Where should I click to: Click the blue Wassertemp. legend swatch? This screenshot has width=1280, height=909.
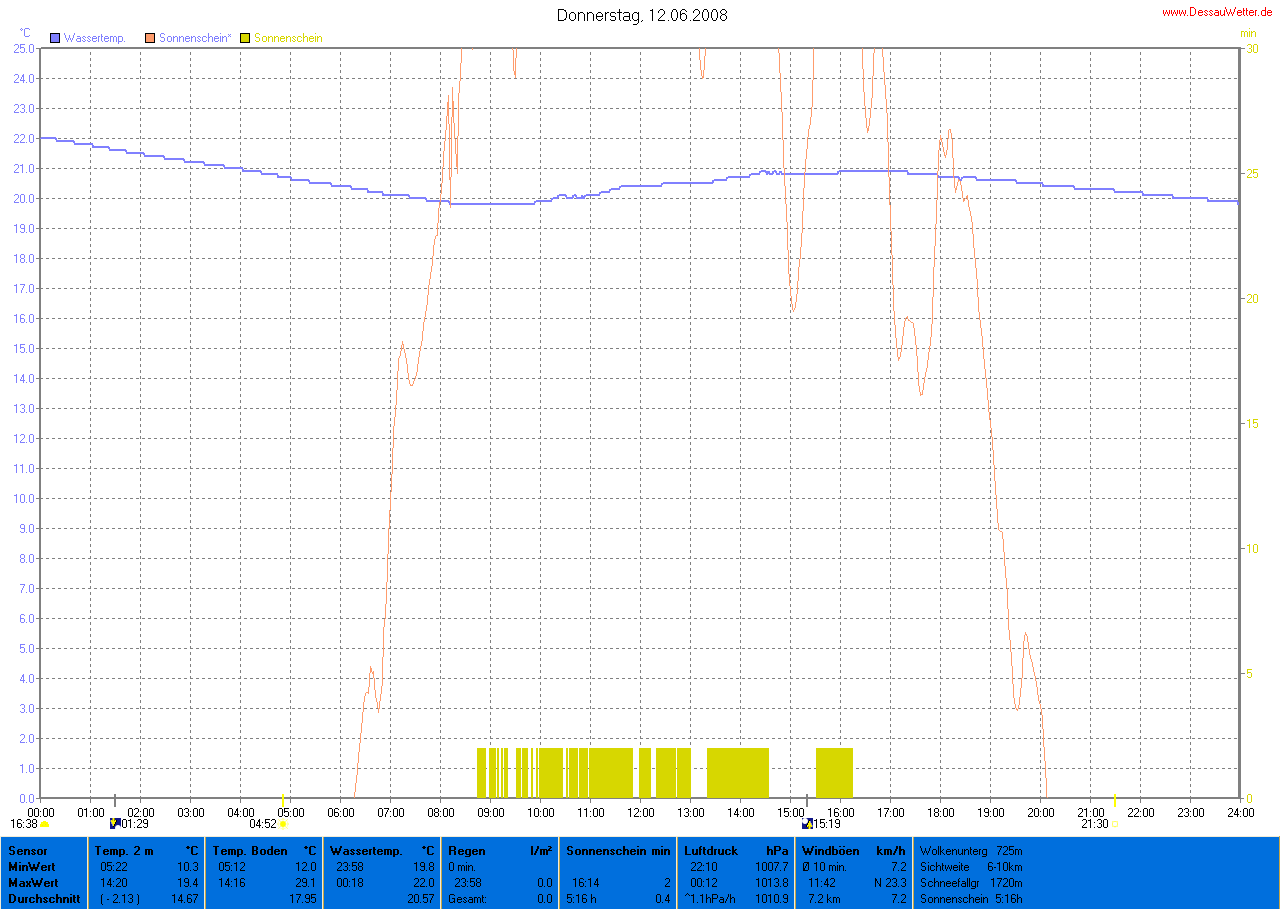[56, 38]
